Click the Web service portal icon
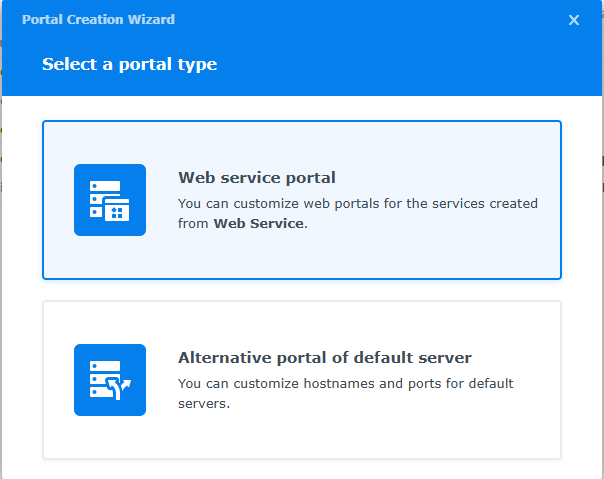The height and width of the screenshot is (479, 604). [x=110, y=200]
